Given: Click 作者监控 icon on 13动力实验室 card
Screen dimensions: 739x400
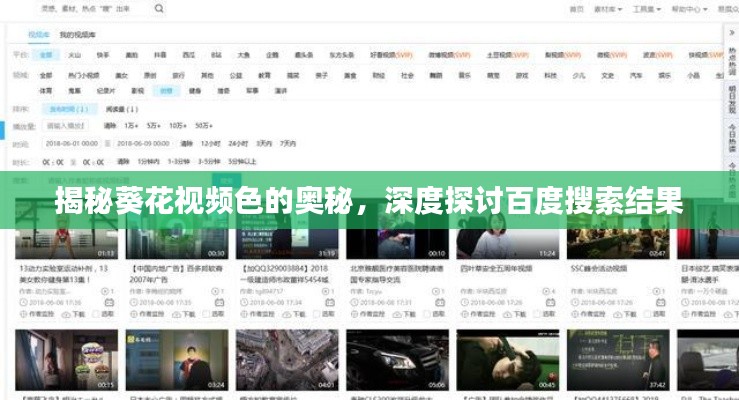Looking at the screenshot, I should pos(23,314).
